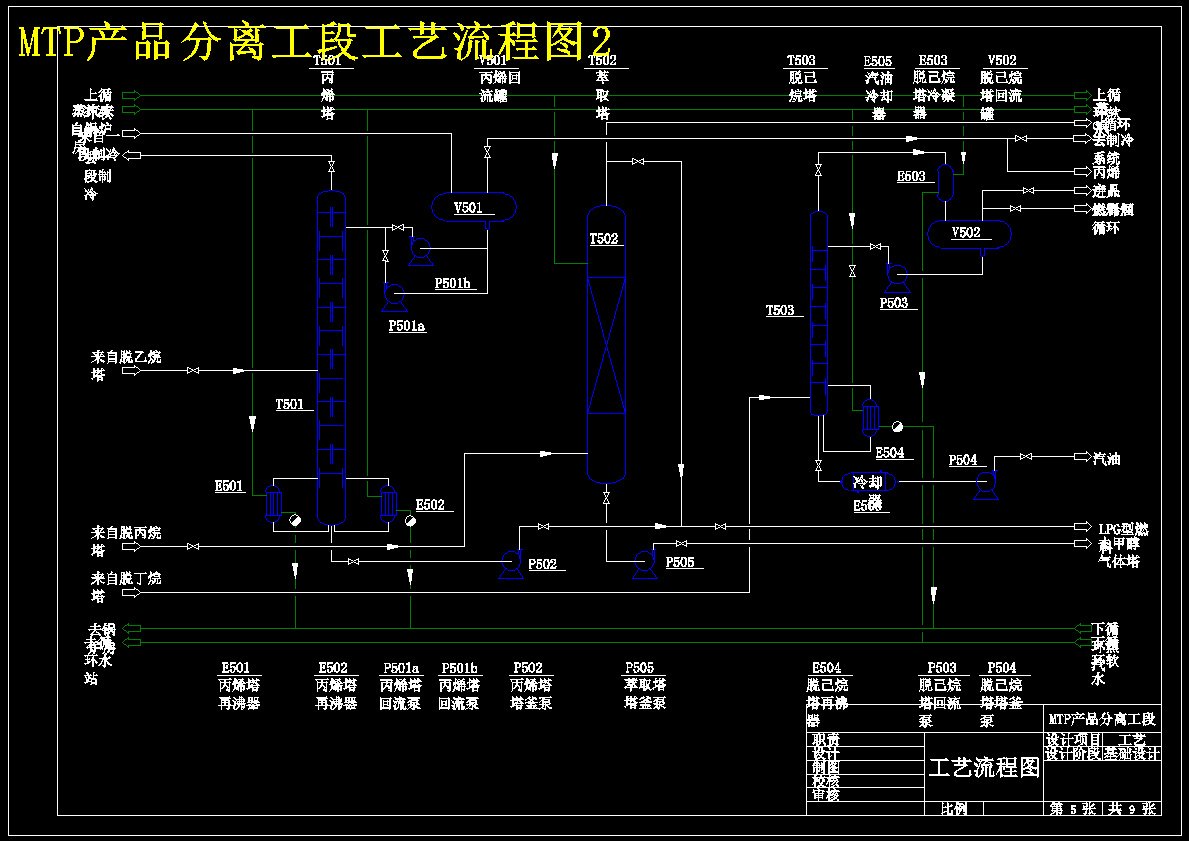Select the P501a pump symbol

(x=394, y=297)
